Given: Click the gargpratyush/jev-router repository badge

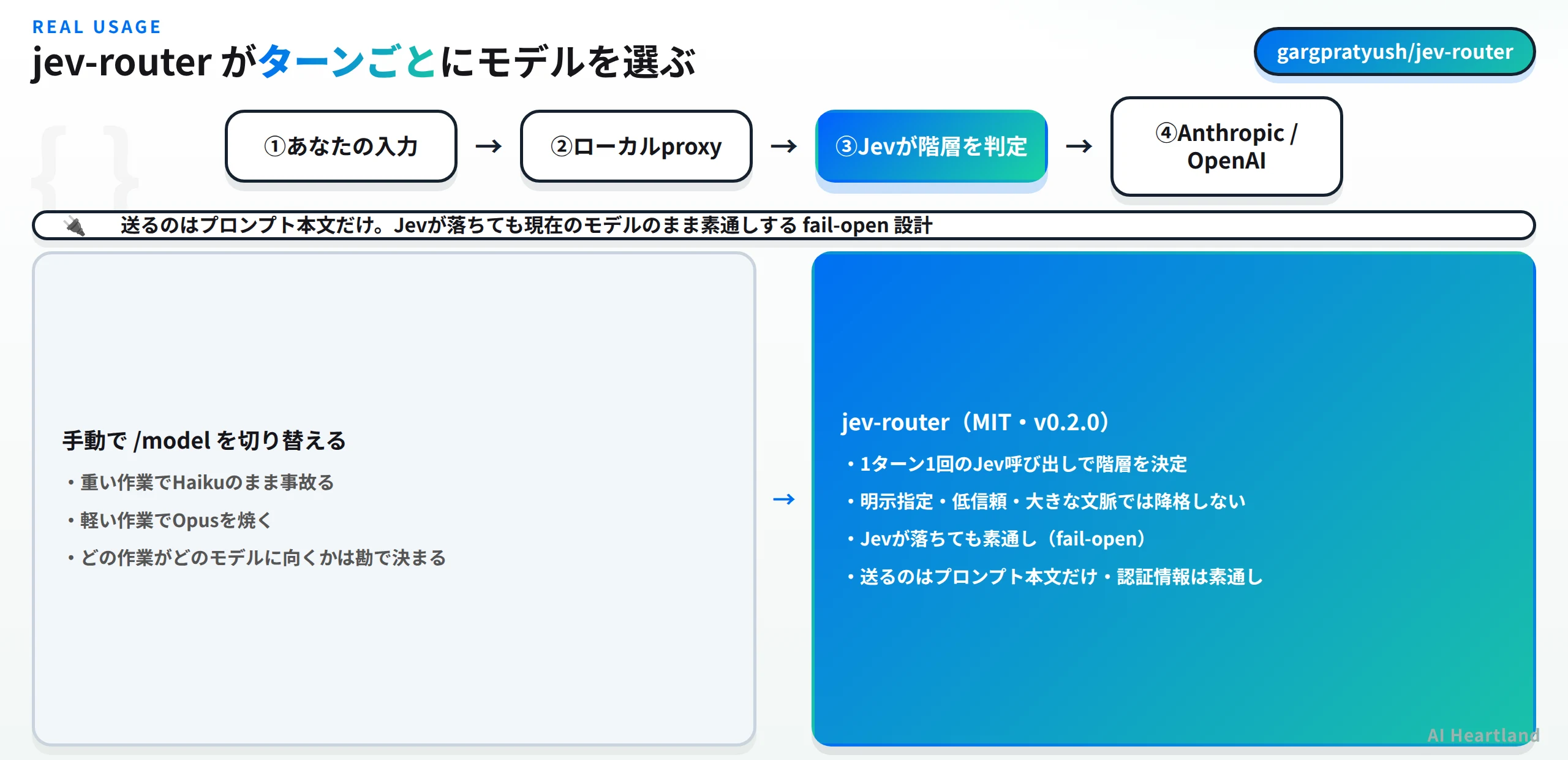Looking at the screenshot, I should tap(1395, 52).
